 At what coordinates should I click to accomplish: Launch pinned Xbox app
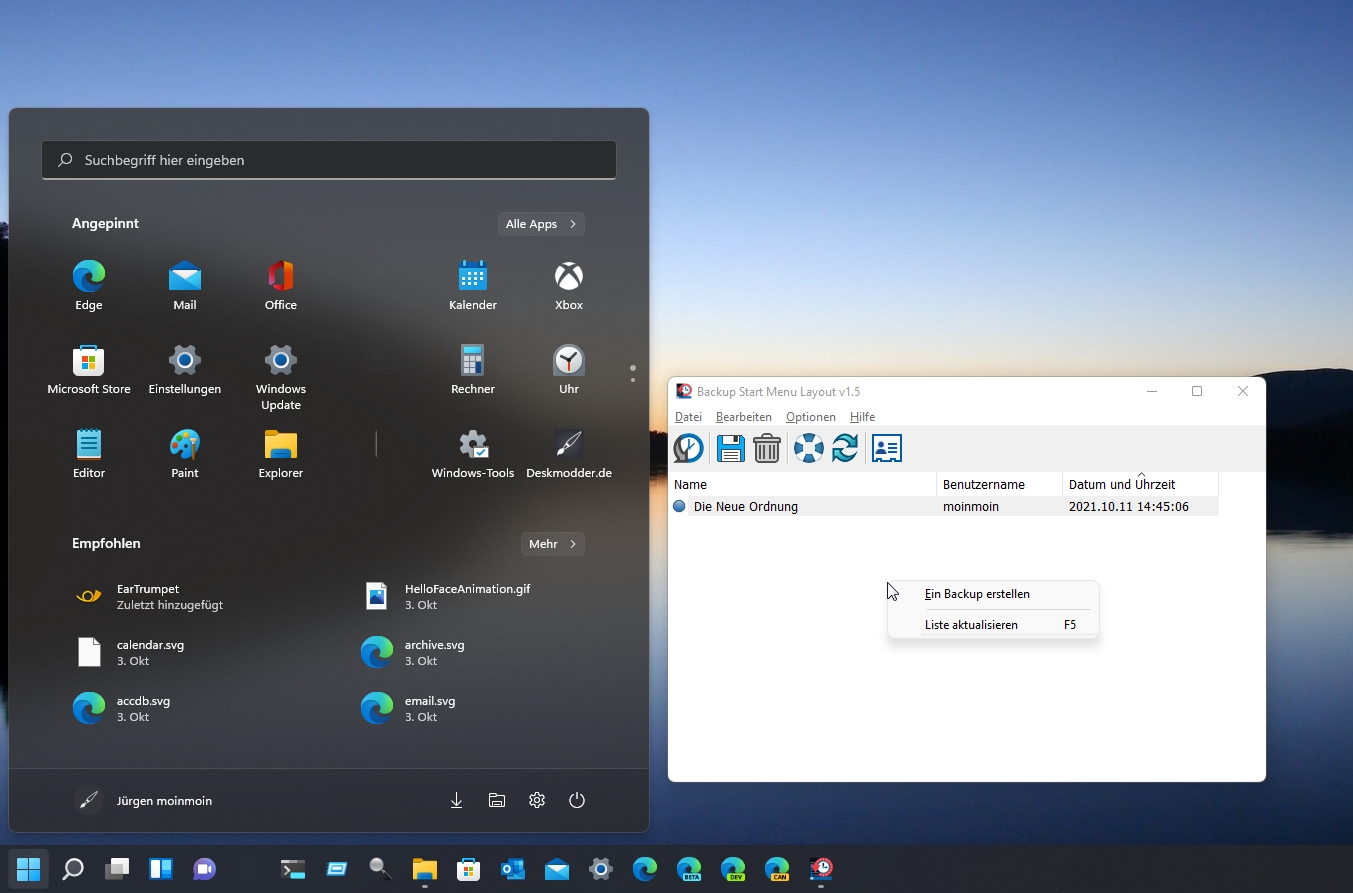(569, 285)
